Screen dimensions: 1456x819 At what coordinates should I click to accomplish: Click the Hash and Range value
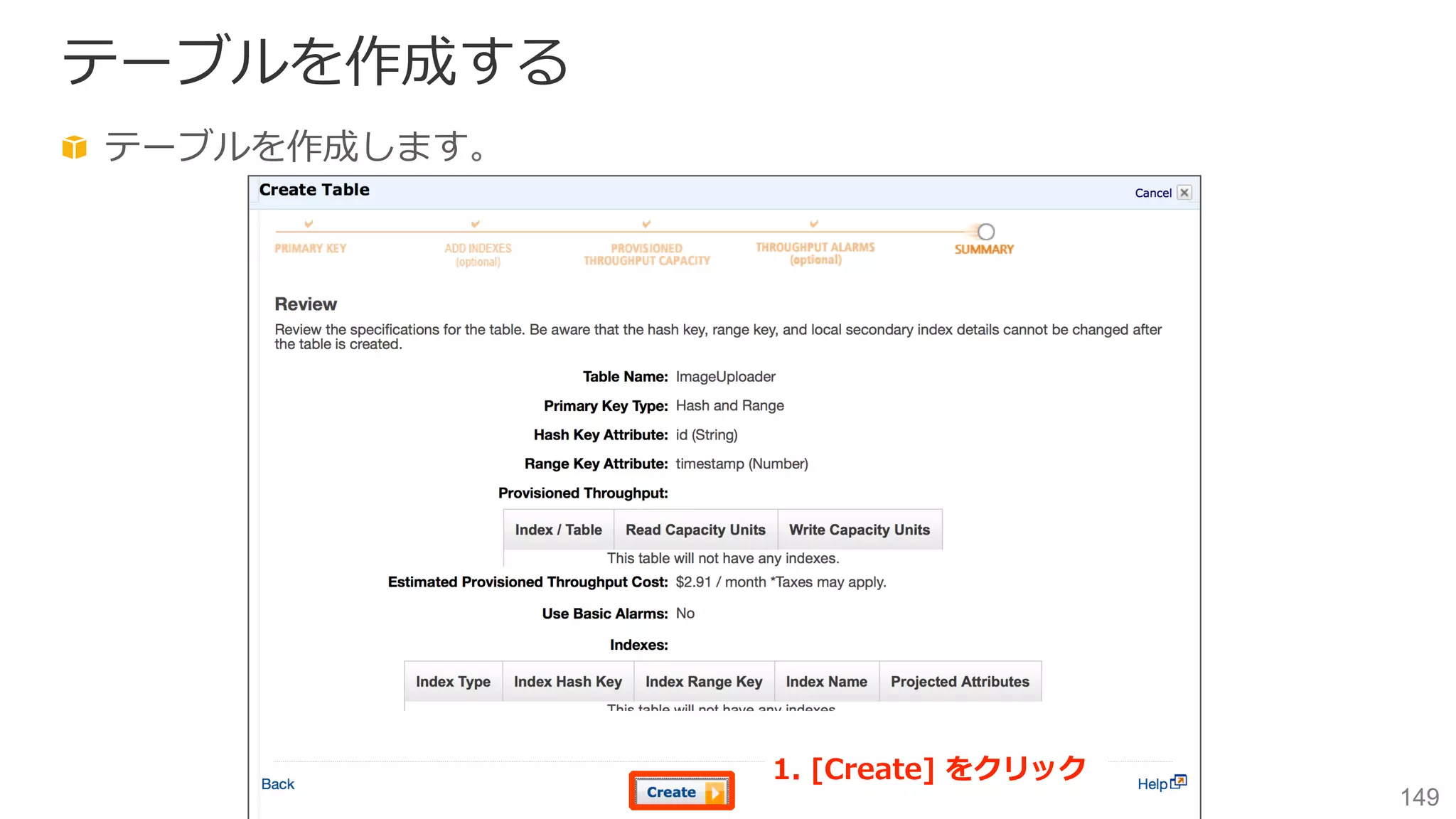click(729, 405)
